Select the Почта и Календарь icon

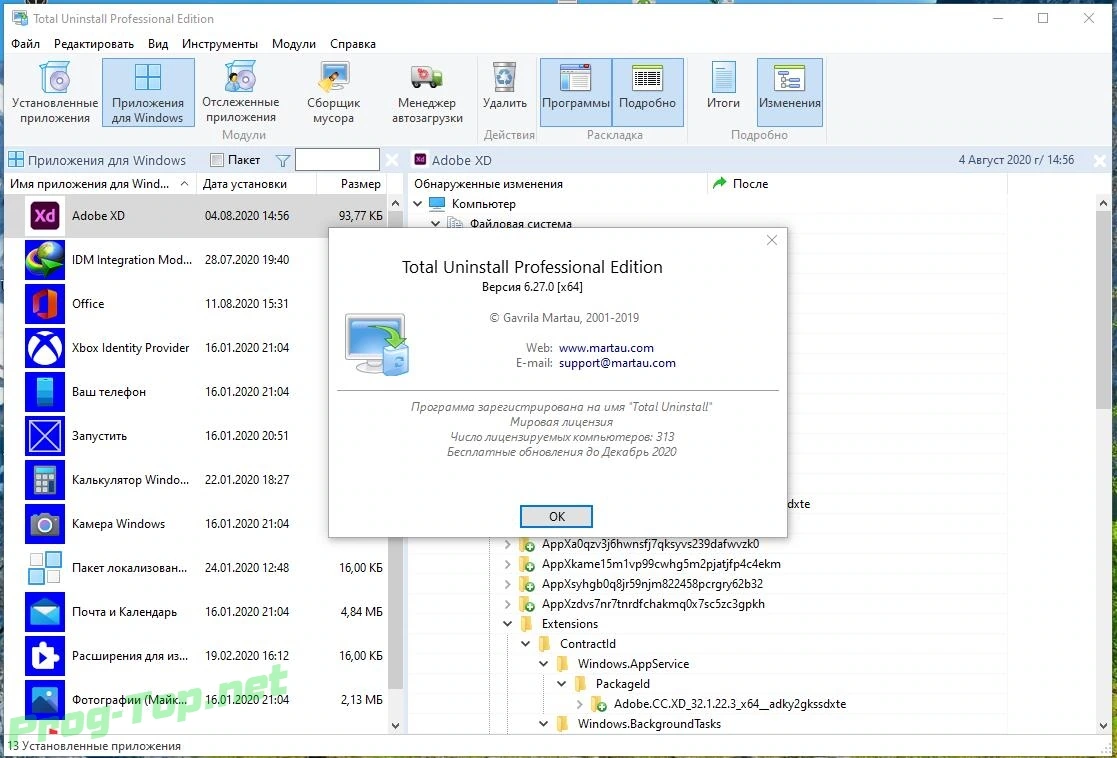45,612
